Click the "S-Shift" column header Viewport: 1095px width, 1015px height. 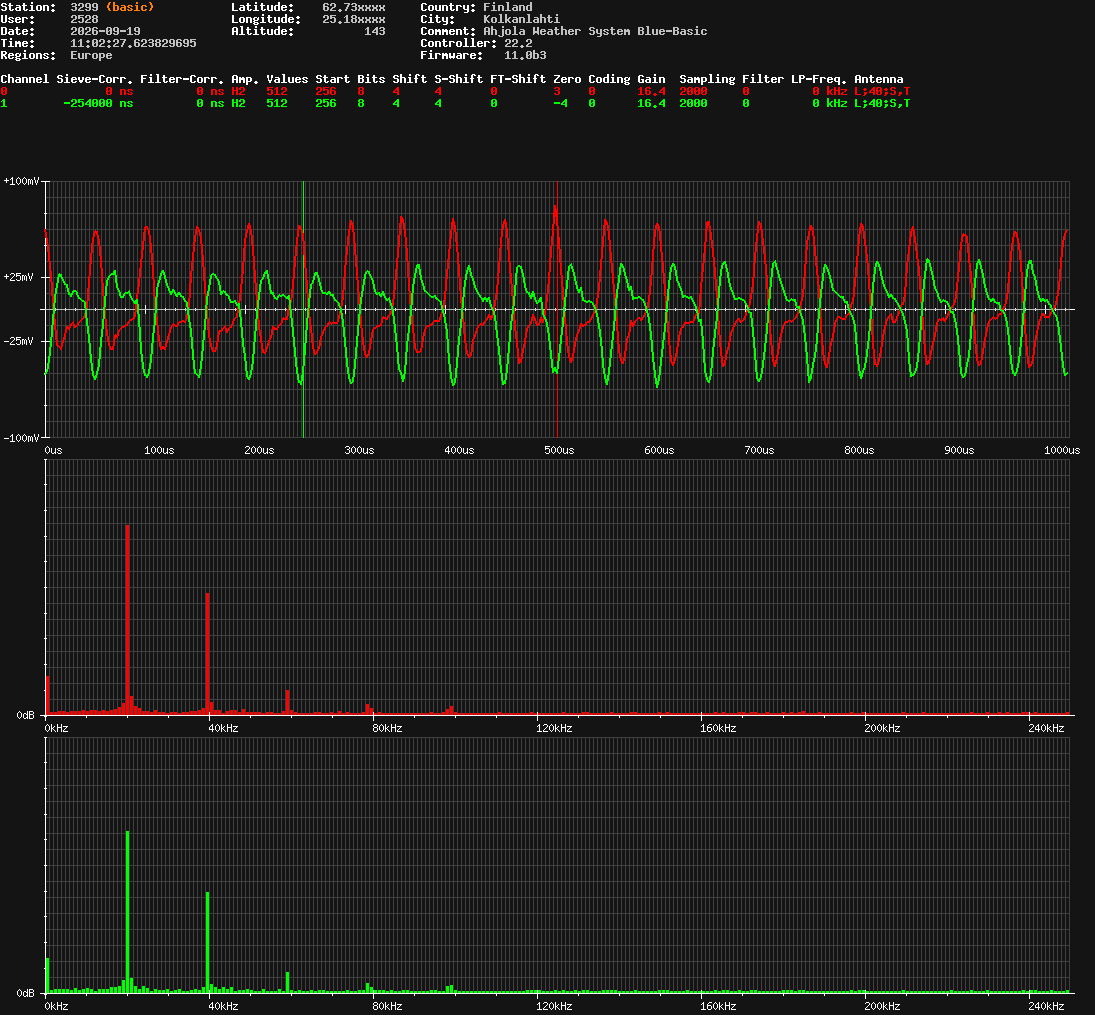[459, 79]
